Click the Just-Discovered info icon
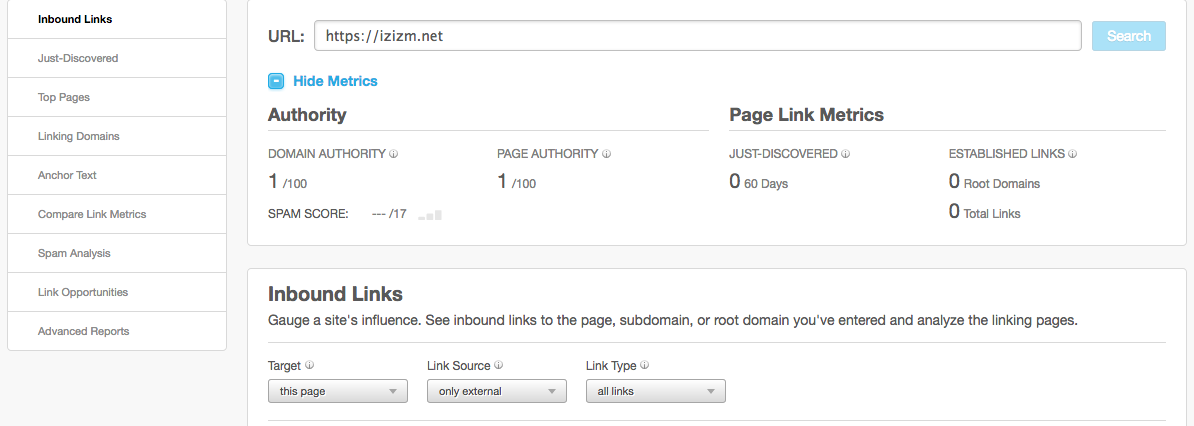The width and height of the screenshot is (1194, 426). [845, 154]
